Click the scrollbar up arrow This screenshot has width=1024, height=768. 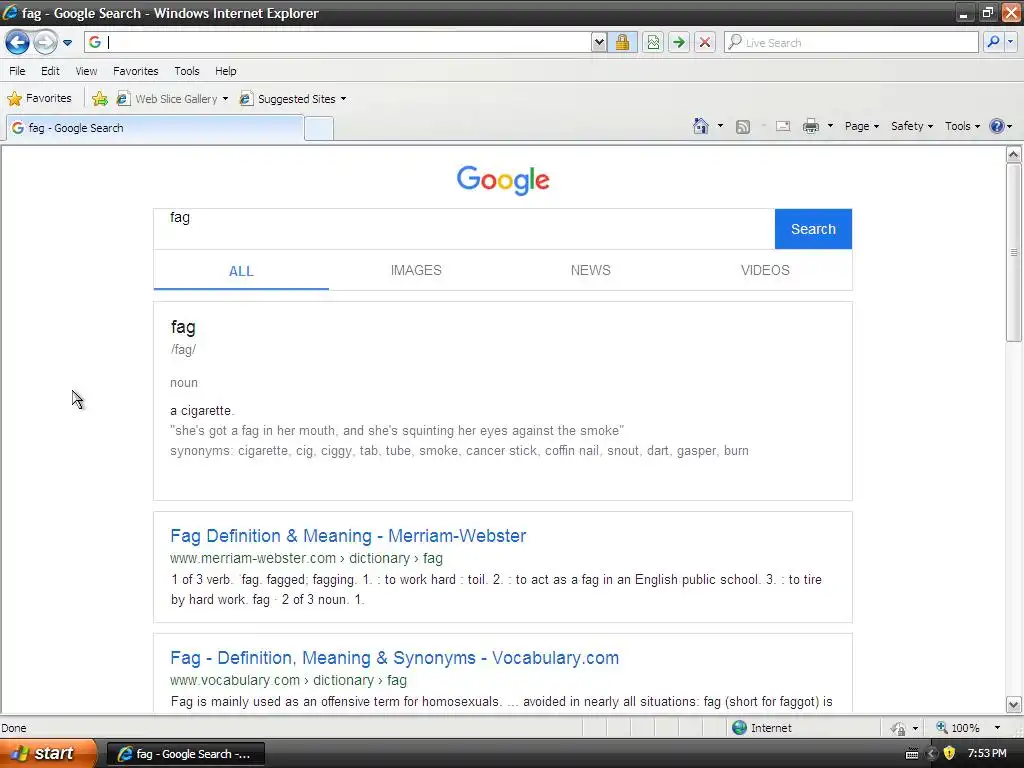1013,155
